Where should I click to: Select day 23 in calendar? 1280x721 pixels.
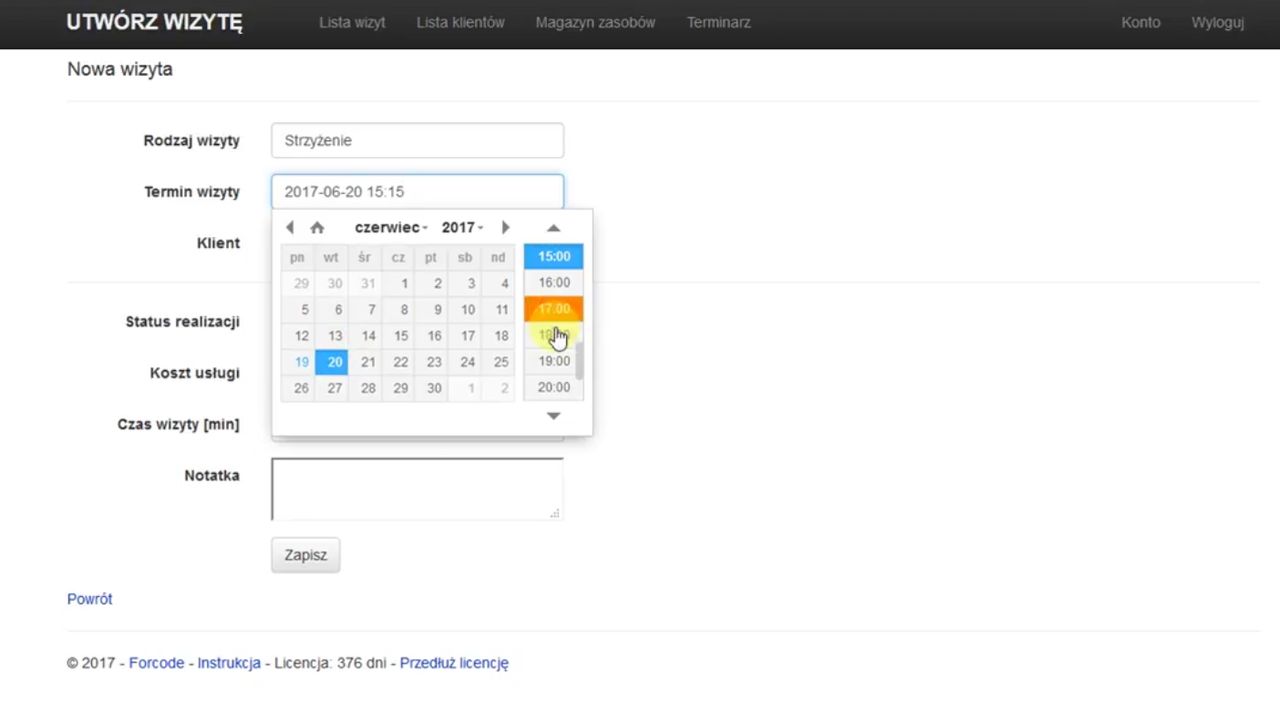tap(431, 362)
